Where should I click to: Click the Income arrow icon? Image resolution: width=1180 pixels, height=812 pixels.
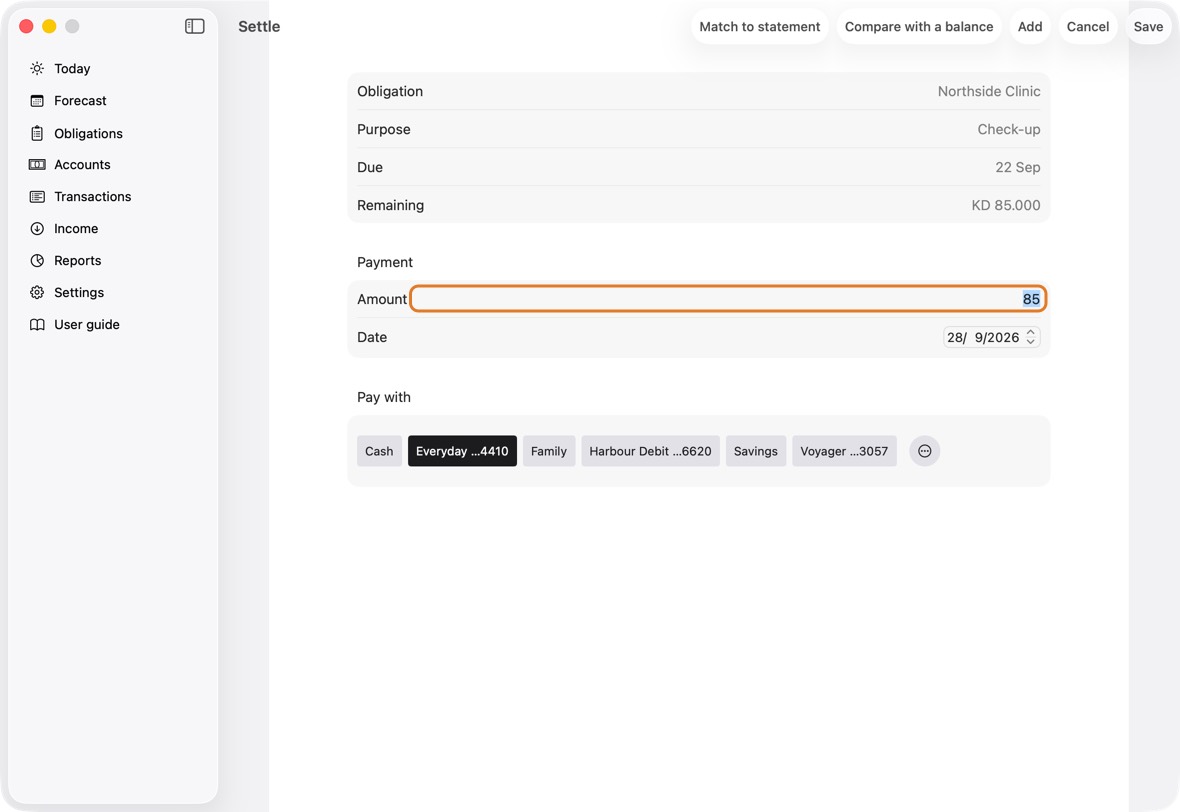37,229
